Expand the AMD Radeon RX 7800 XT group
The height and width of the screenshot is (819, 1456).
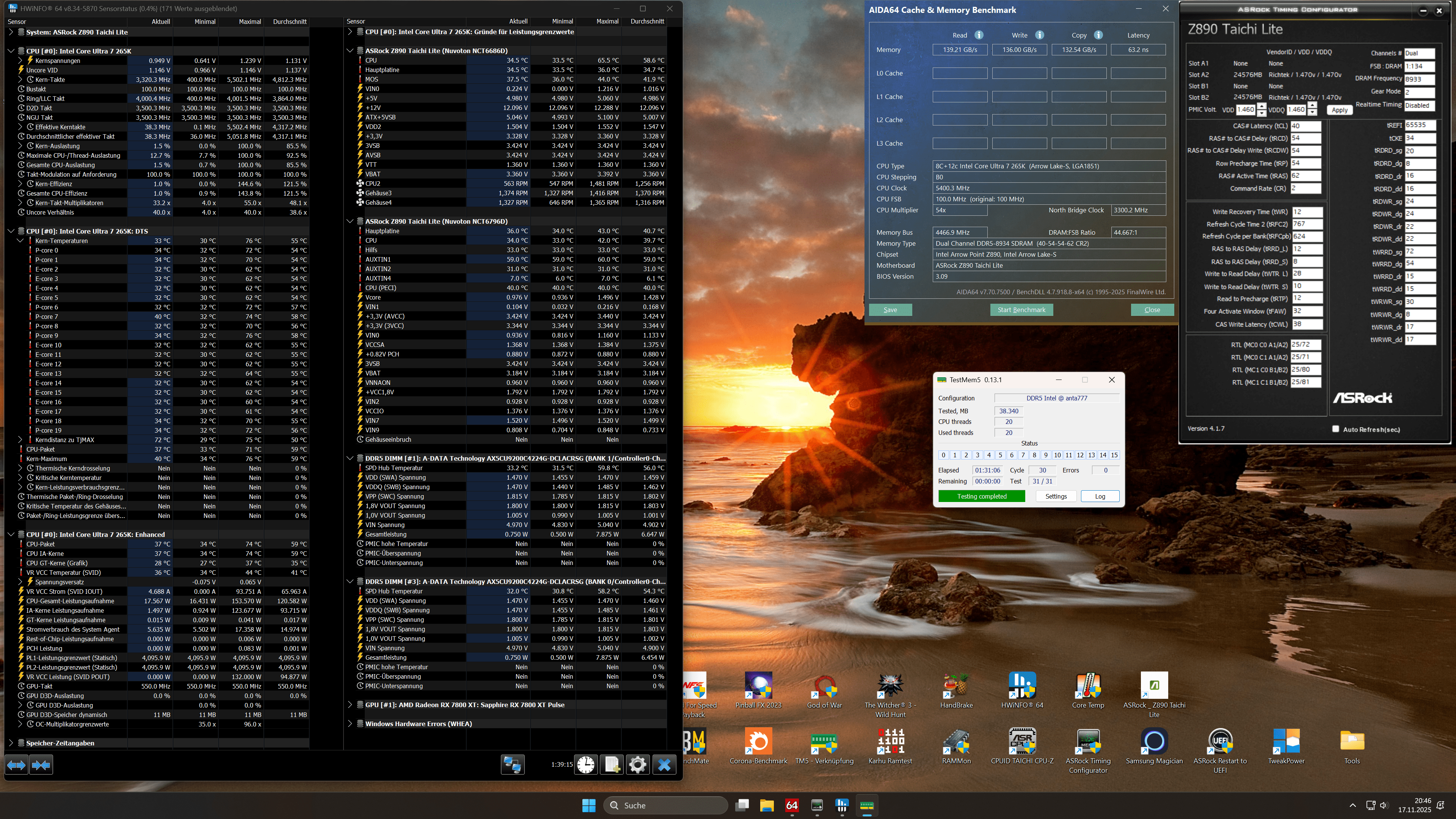point(350,705)
